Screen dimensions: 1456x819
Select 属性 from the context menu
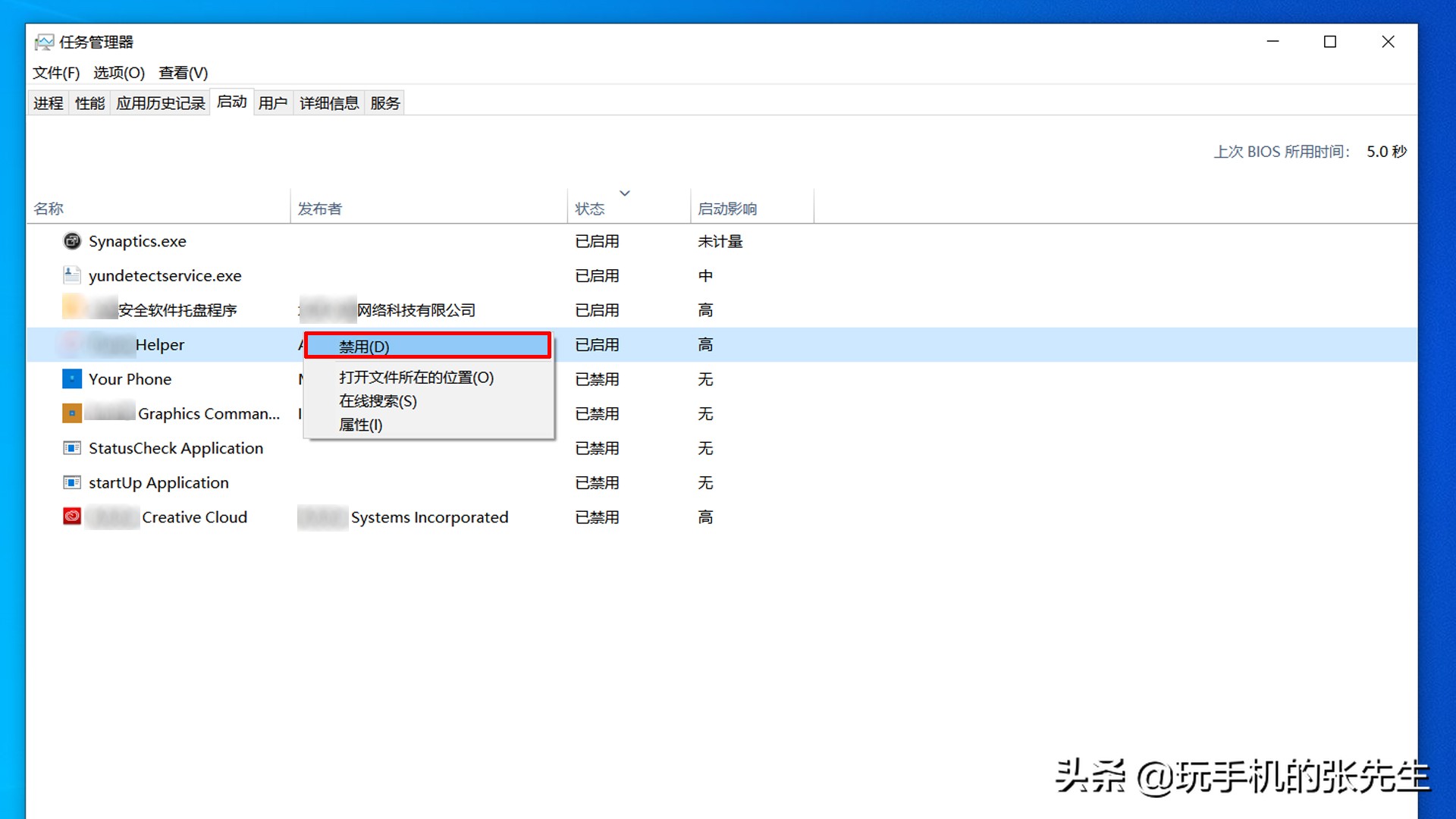click(x=360, y=425)
